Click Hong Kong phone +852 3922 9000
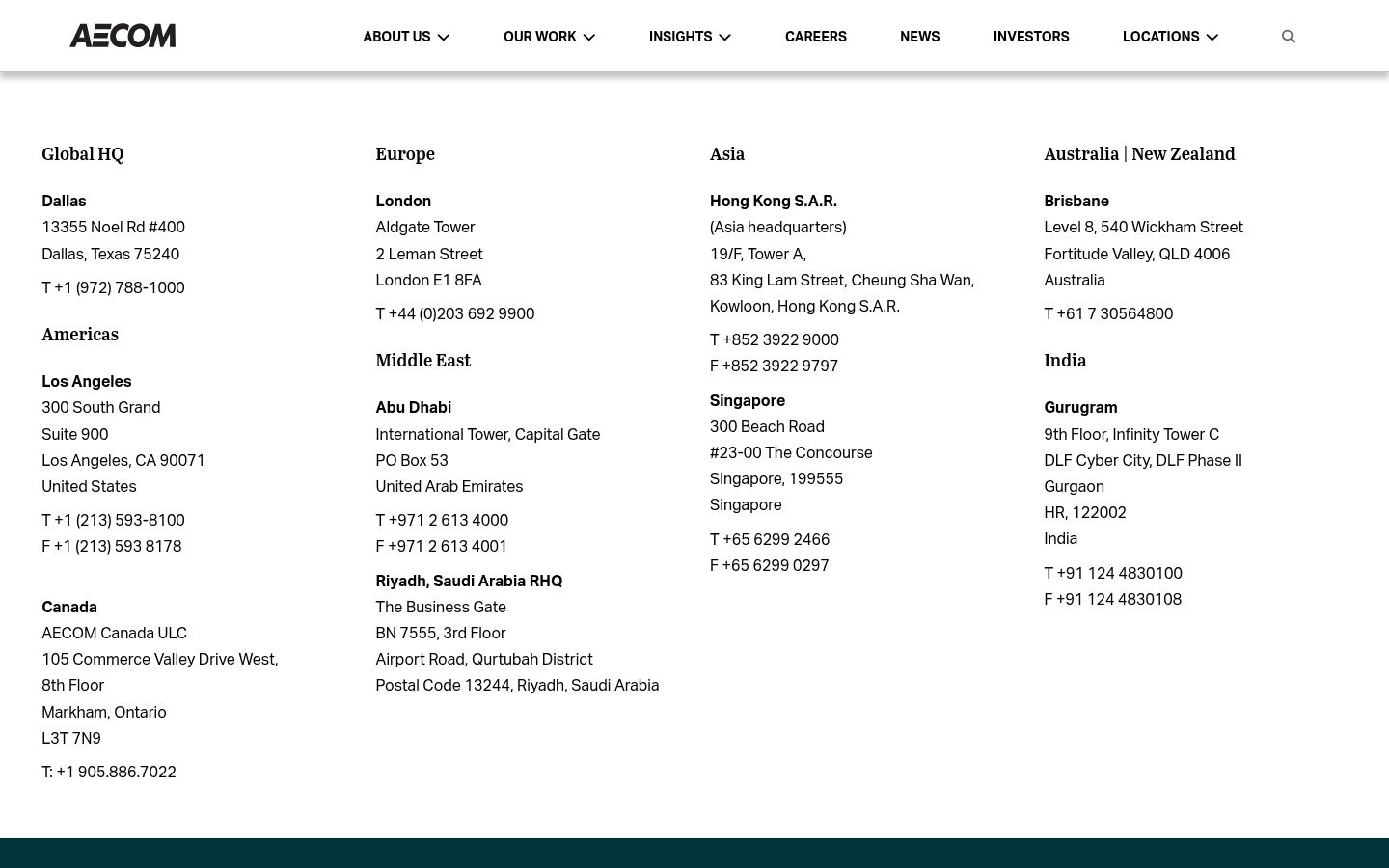 780,339
